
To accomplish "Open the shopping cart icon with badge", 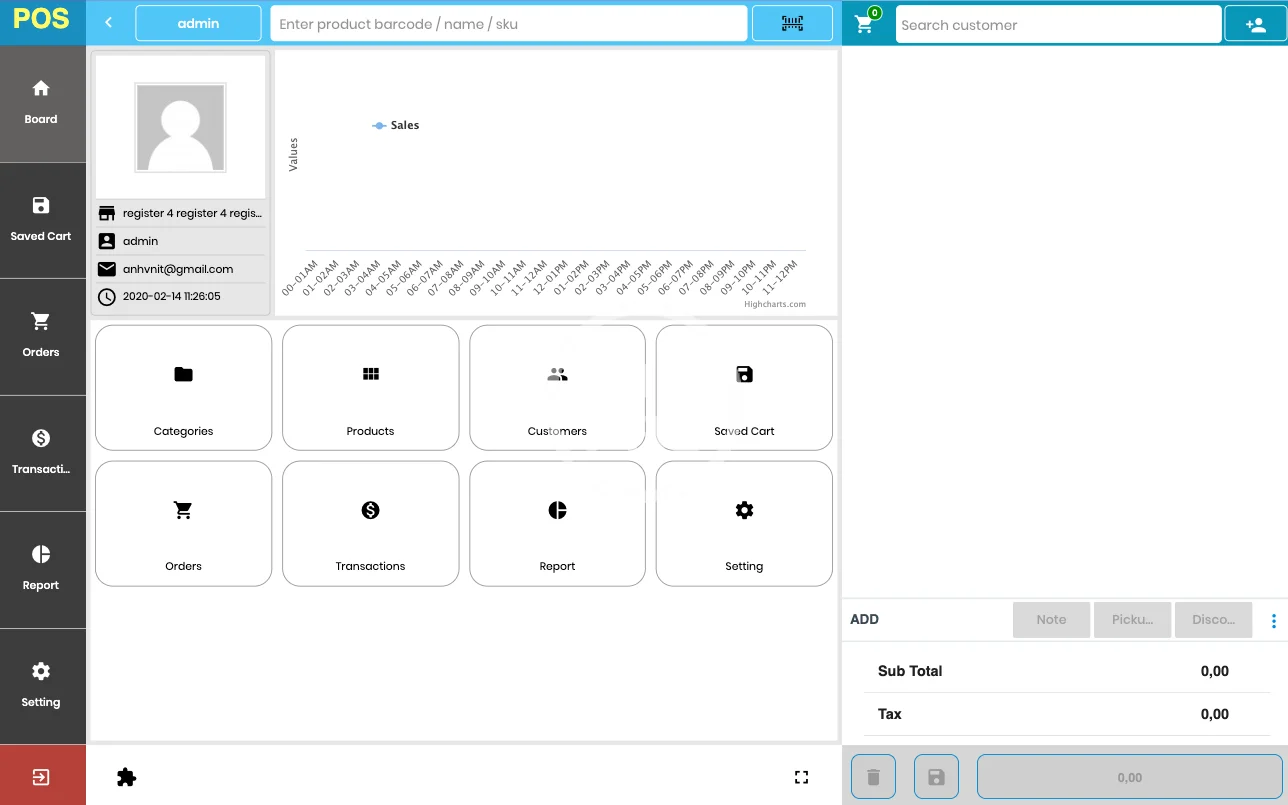I will tap(865, 24).
